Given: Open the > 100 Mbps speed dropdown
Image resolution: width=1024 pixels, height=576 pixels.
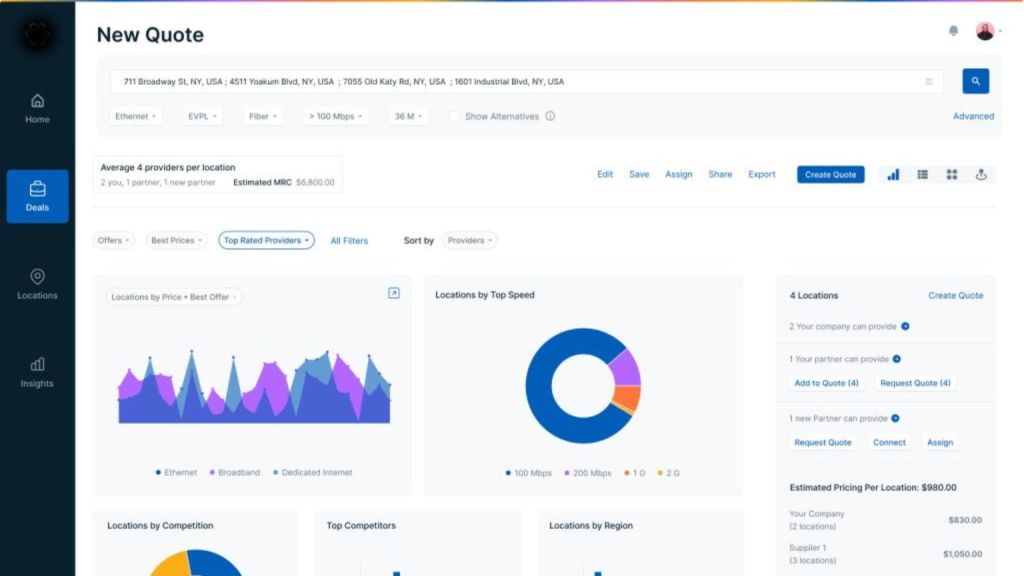Looking at the screenshot, I should 335,116.
